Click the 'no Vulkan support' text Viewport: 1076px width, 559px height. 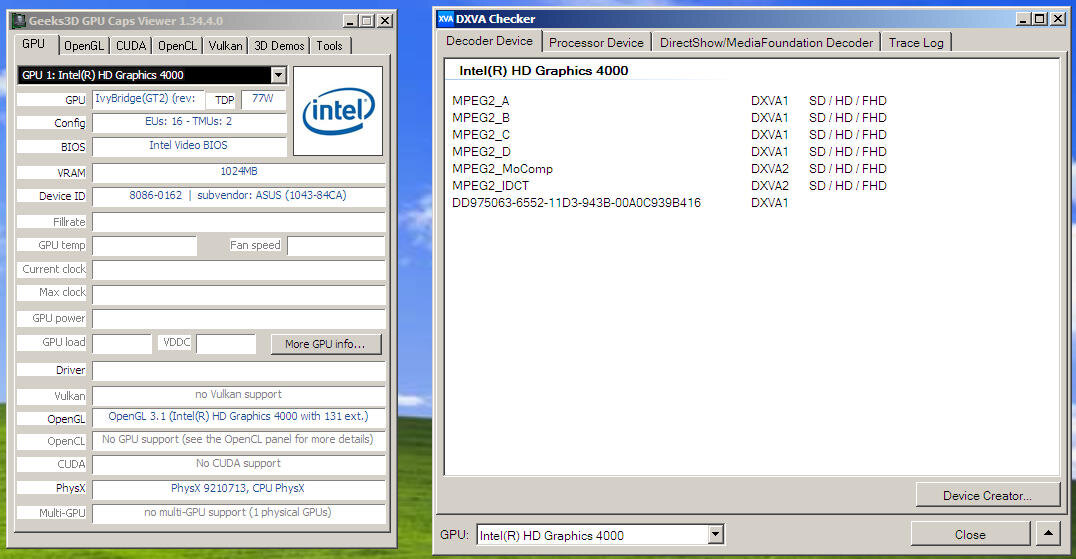click(238, 394)
